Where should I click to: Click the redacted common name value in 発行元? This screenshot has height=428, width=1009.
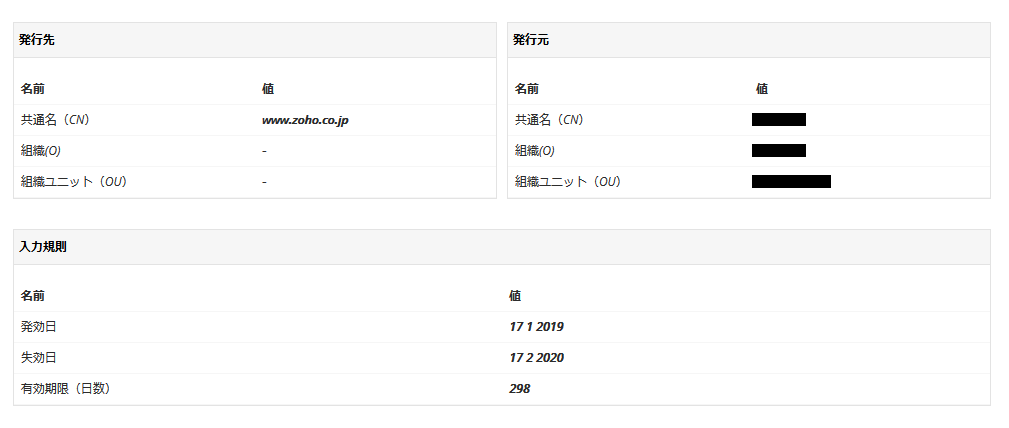point(779,120)
